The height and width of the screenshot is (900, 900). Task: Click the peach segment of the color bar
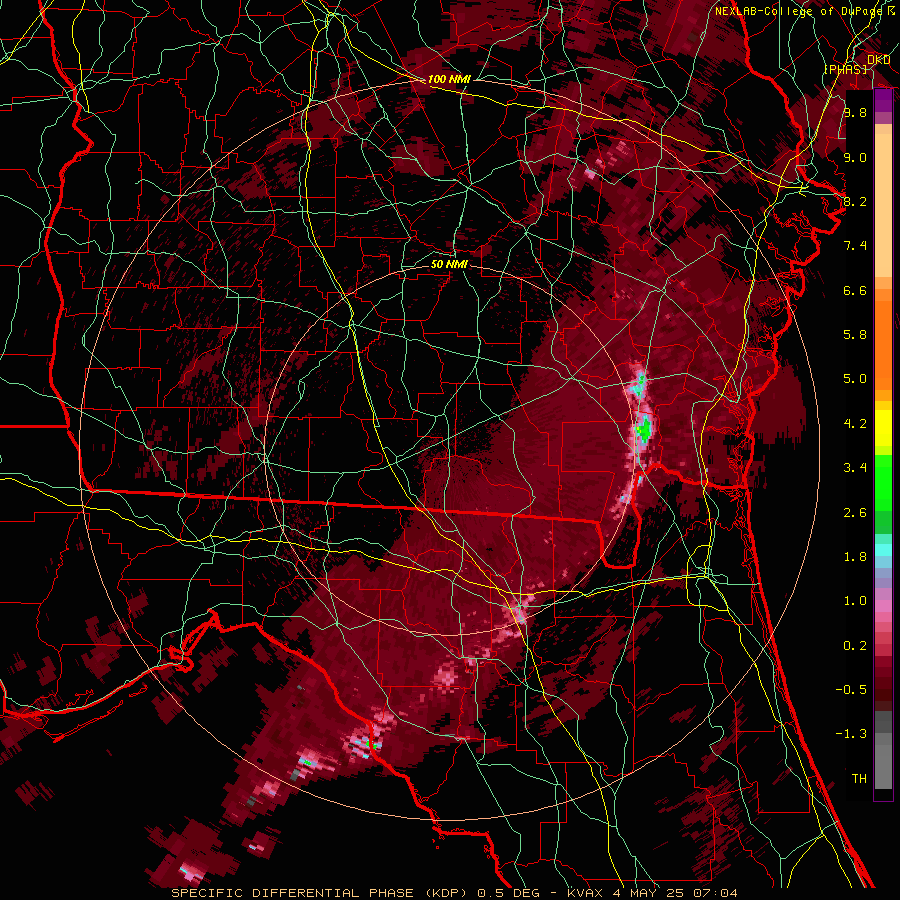tap(883, 201)
